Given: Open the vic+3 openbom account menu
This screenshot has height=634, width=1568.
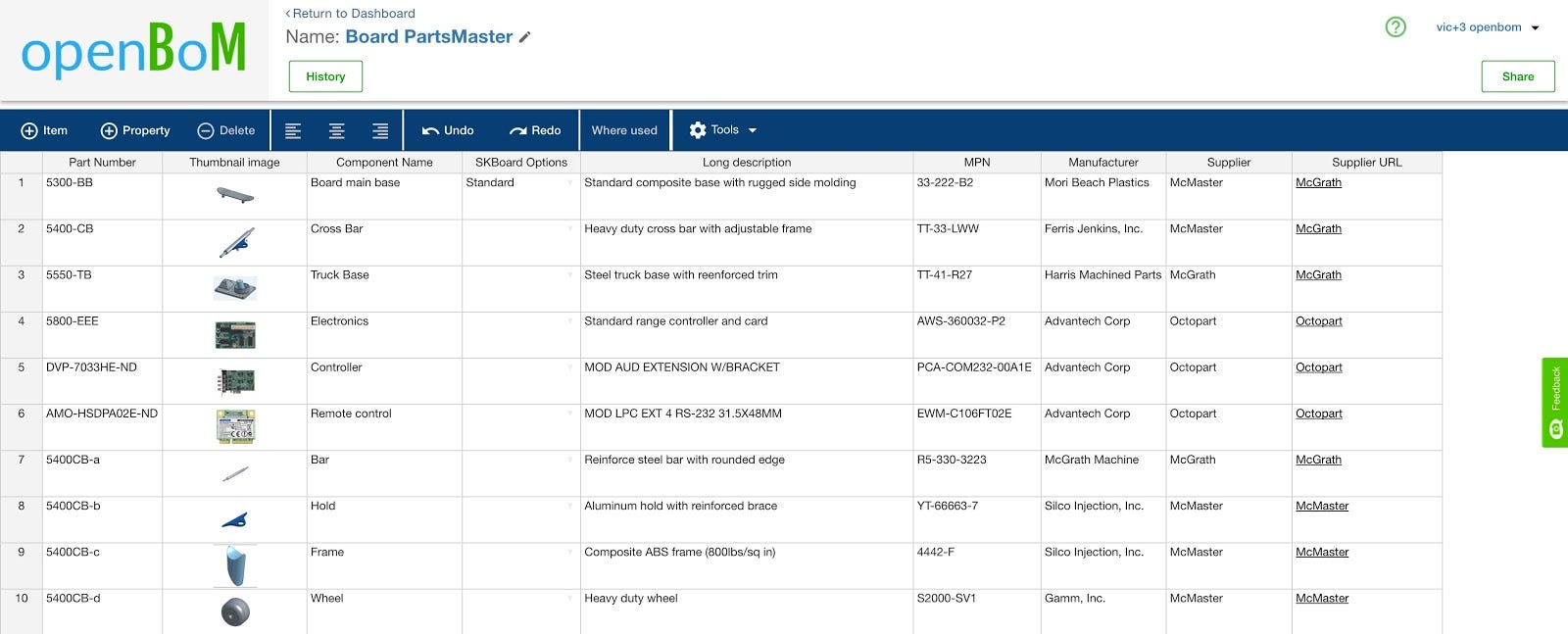Looking at the screenshot, I should 1488,27.
